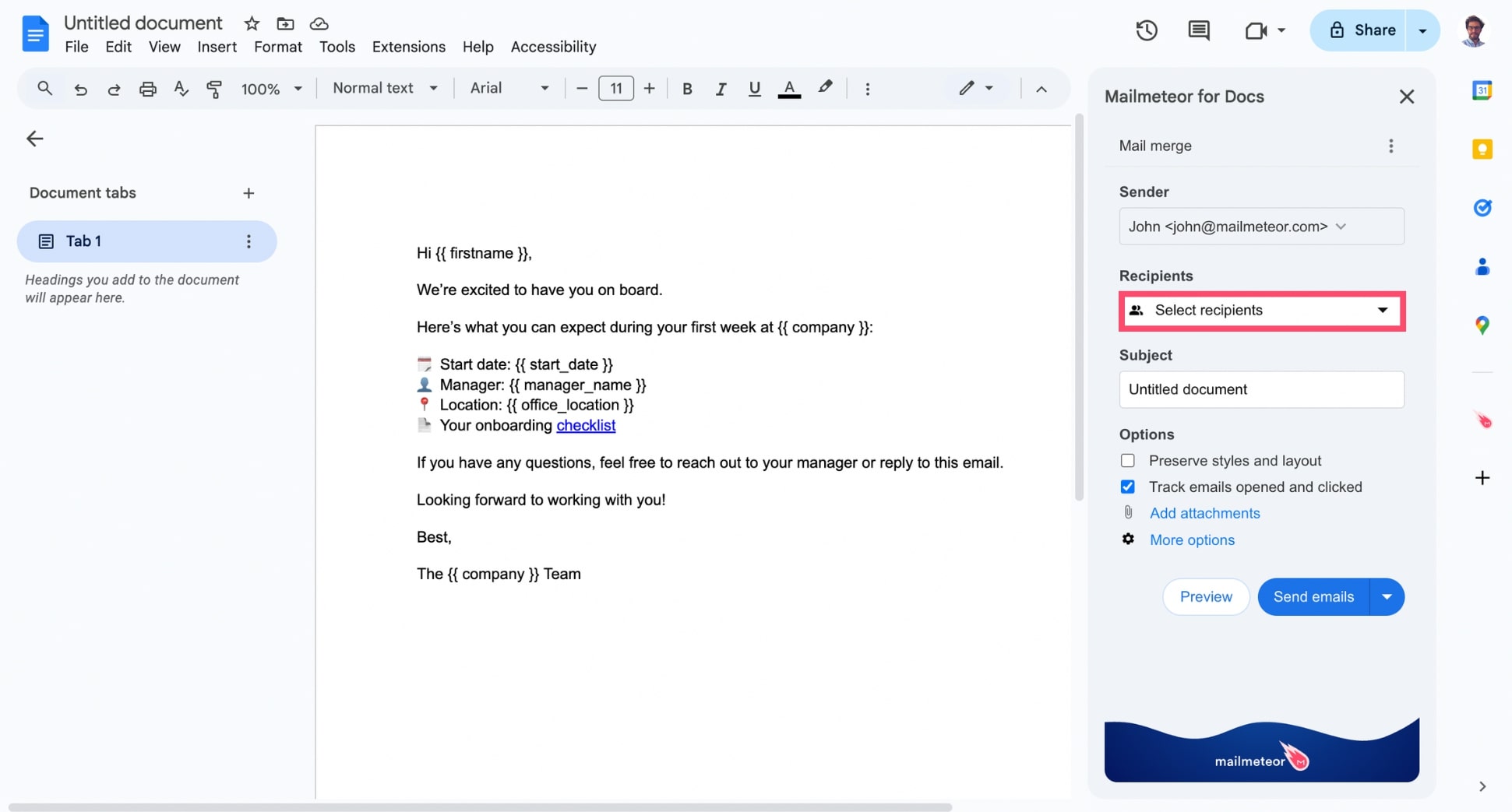The height and width of the screenshot is (812, 1512).
Task: Select Tab 1 in Document tabs
Action: point(83,241)
